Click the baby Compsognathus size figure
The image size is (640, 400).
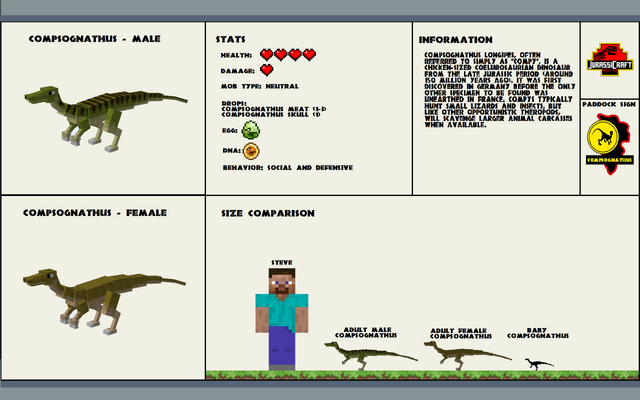tap(539, 364)
